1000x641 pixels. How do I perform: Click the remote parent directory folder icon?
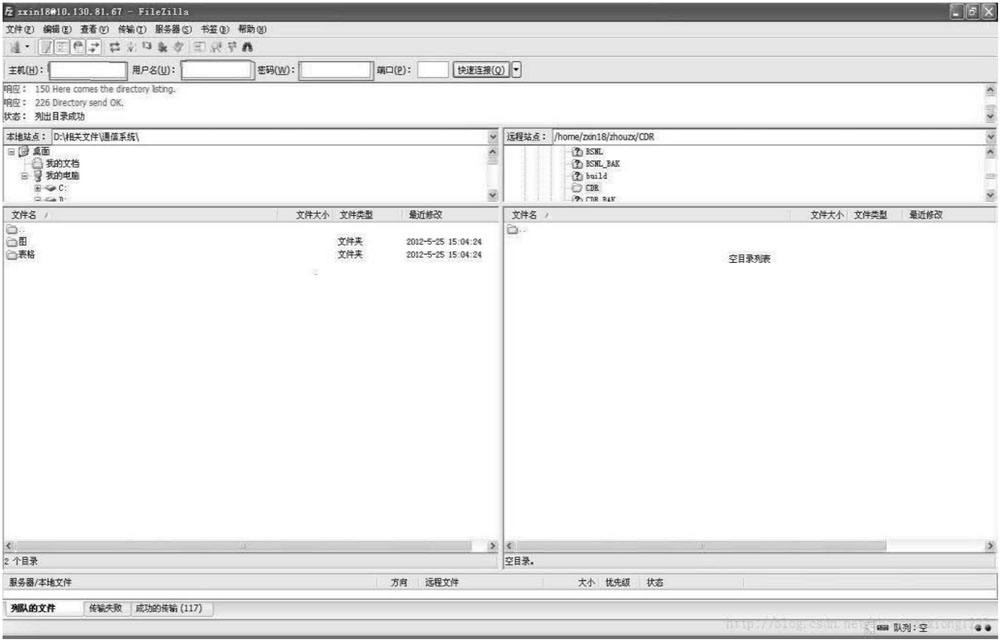513,229
